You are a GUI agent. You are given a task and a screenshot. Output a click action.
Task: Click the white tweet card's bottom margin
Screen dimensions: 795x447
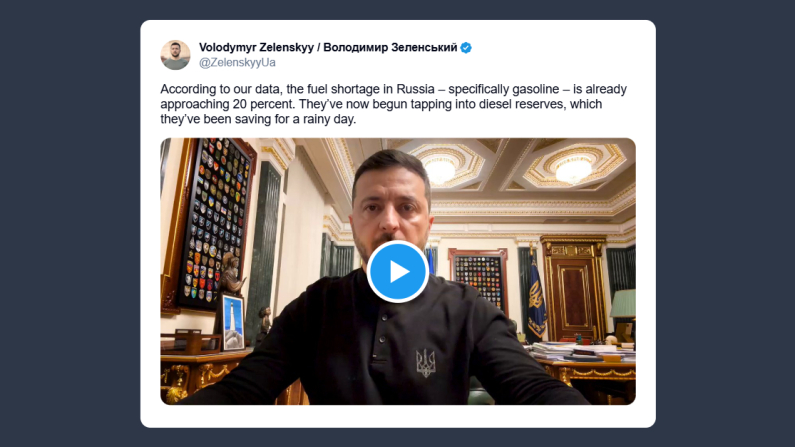(398, 417)
